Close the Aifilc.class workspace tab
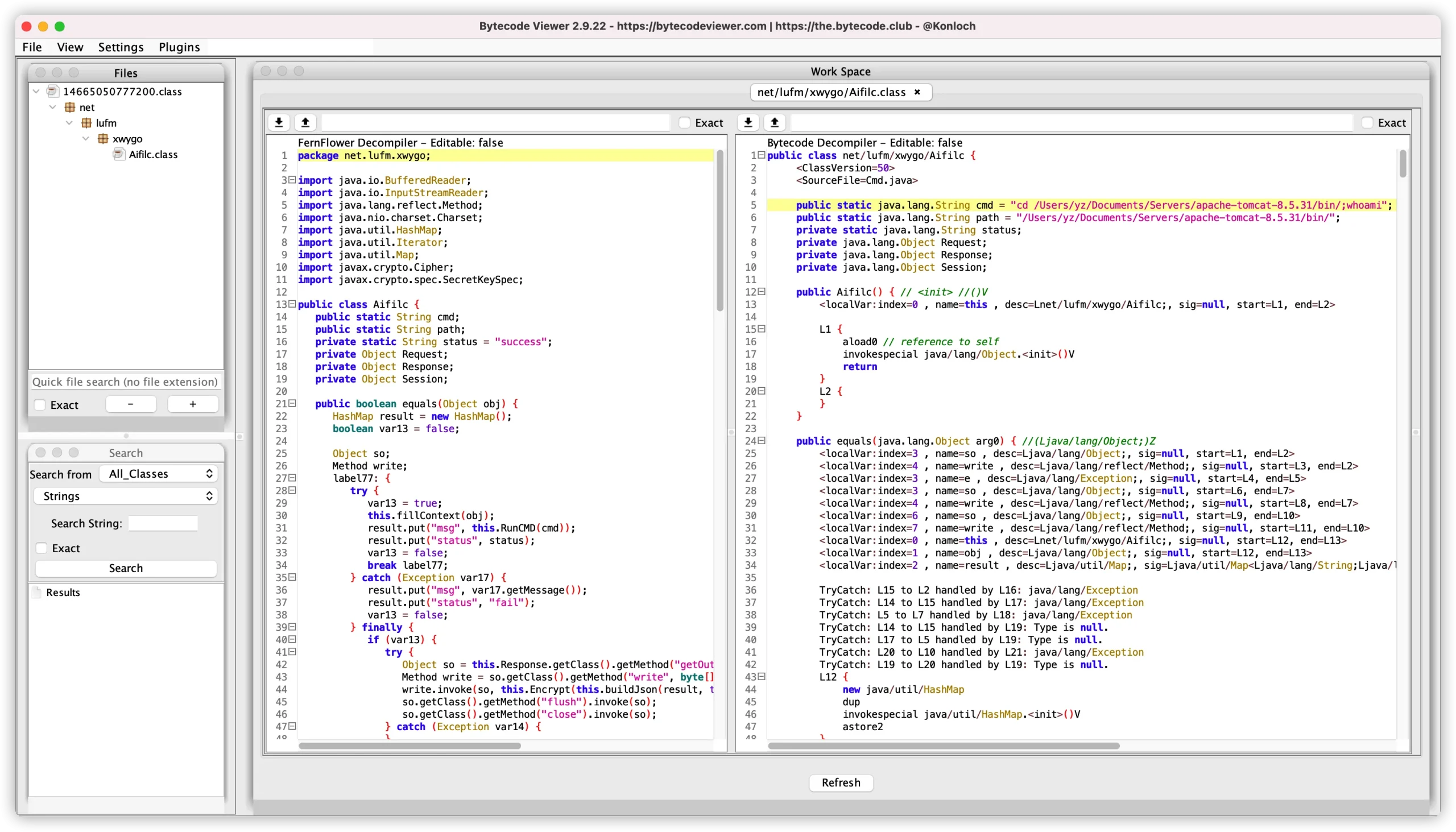 (x=917, y=92)
